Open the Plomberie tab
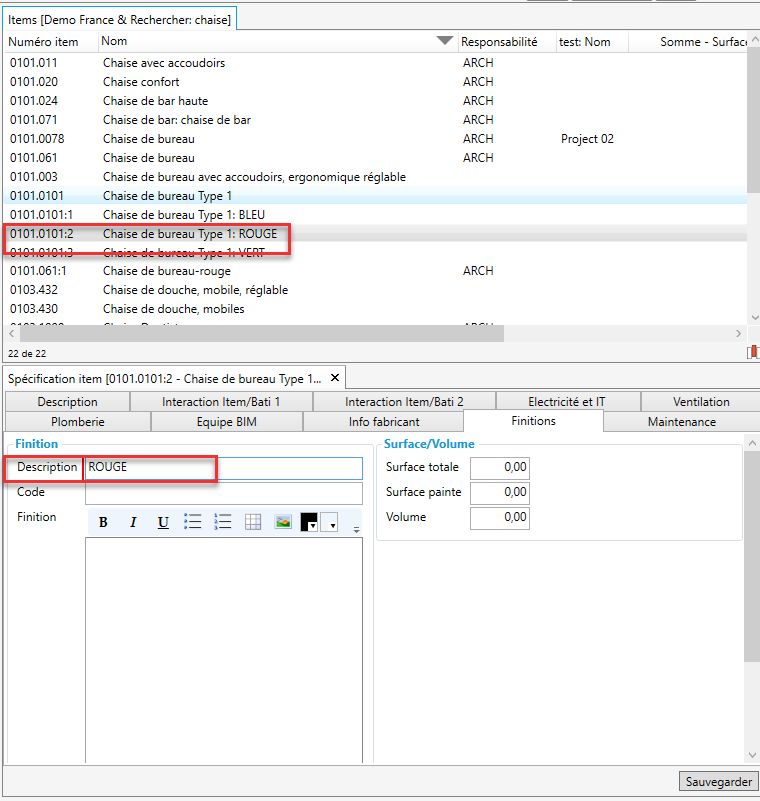 pyautogui.click(x=77, y=422)
